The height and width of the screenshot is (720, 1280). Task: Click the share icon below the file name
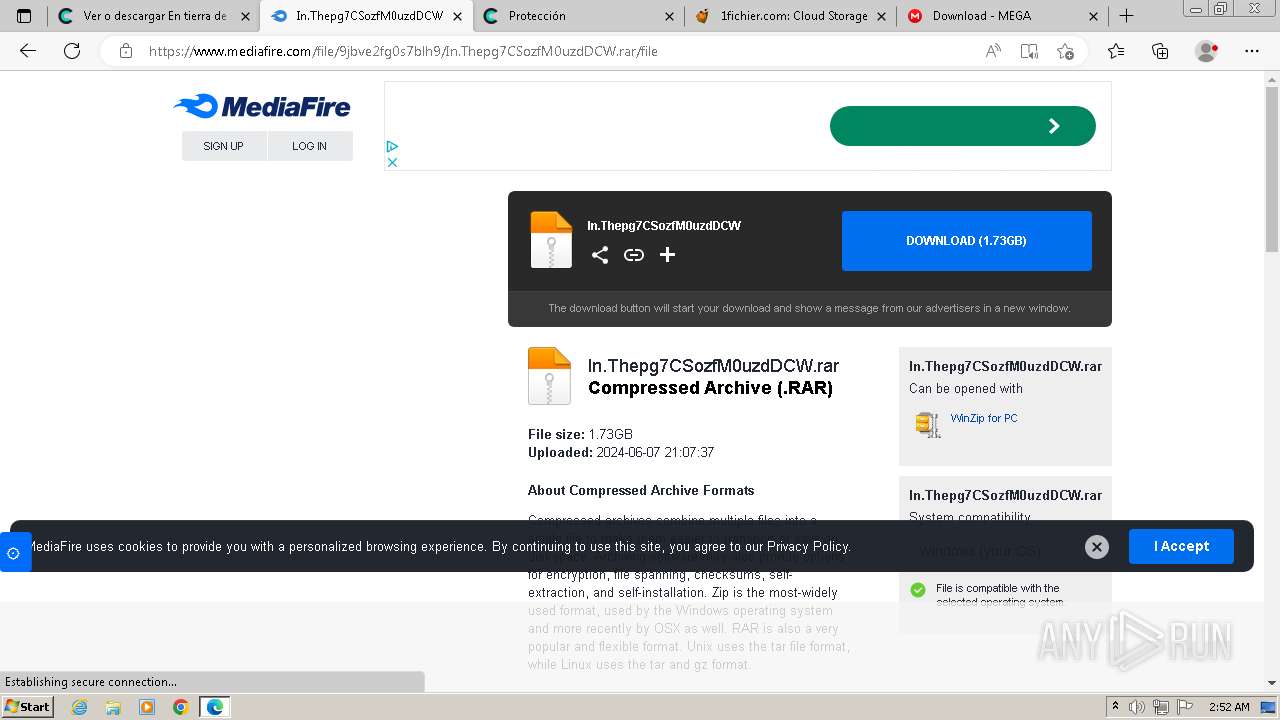pyautogui.click(x=600, y=255)
